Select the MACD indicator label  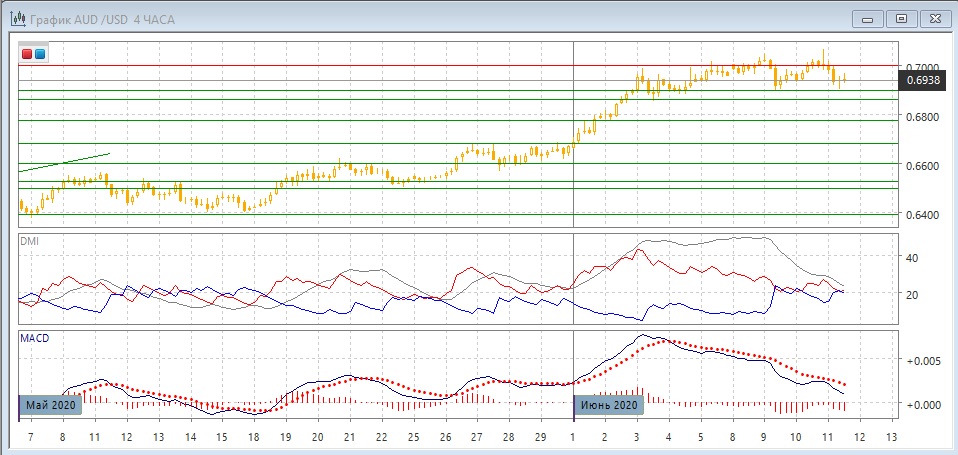[x=34, y=338]
